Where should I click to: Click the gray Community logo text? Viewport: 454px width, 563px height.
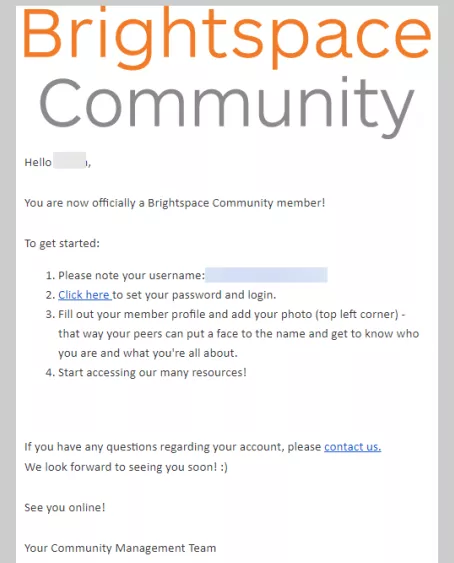point(227,106)
